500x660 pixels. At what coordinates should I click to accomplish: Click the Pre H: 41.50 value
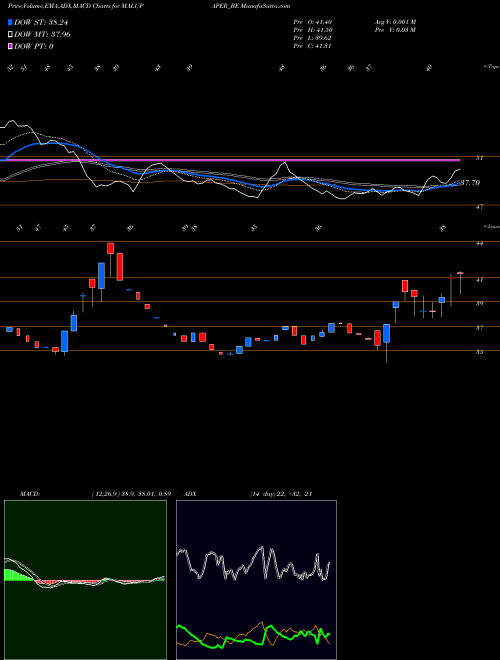click(x=312, y=30)
